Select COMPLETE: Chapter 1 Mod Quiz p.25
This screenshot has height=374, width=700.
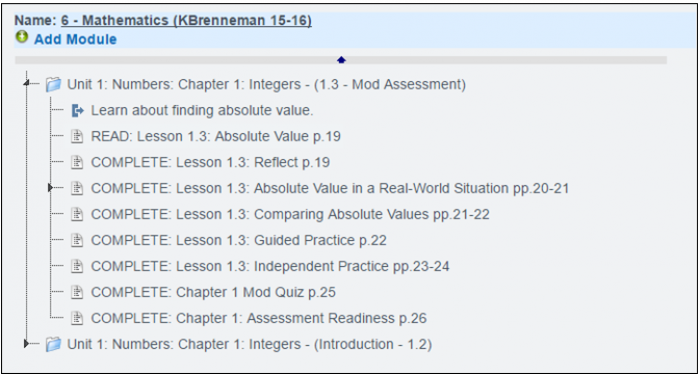pos(213,292)
